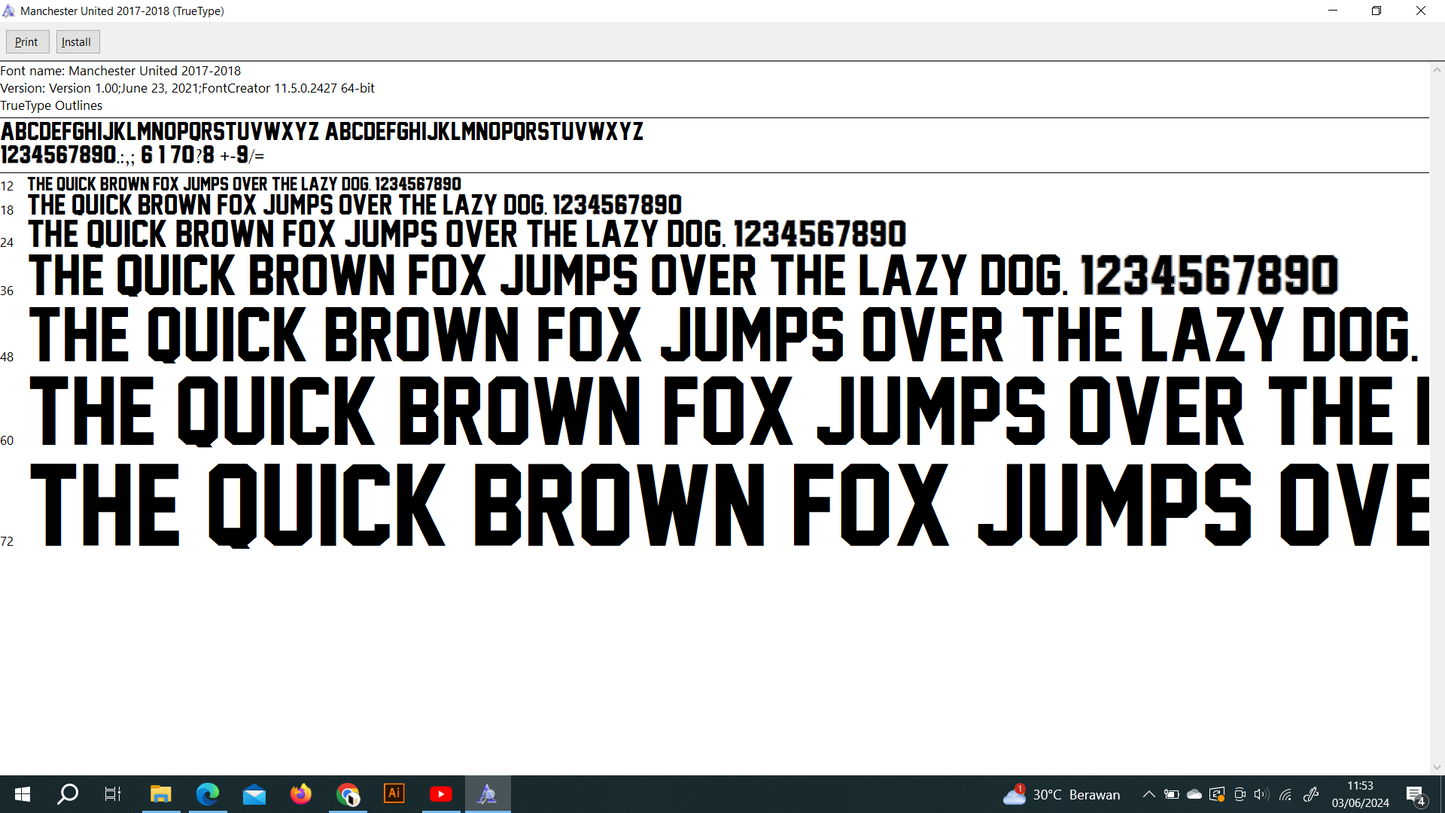Click the pen workspace tray icon
Screen dimensions: 1445x813
(1312, 795)
